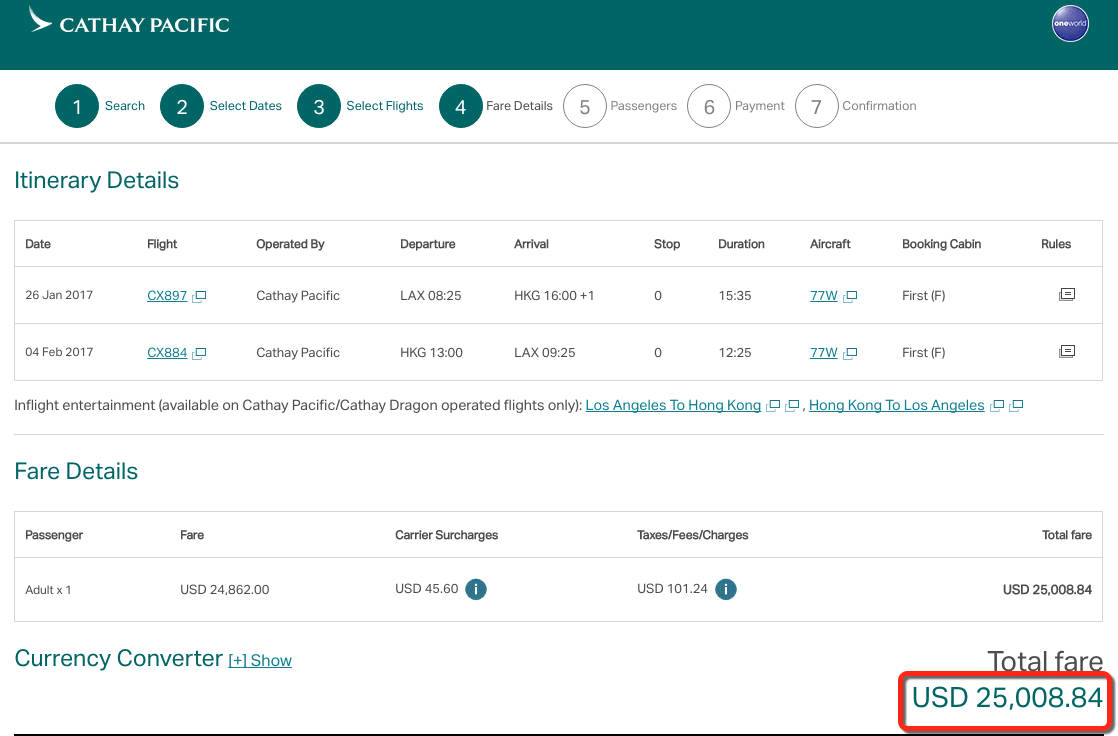Click popup icon next to CX897's 77W

(x=850, y=296)
